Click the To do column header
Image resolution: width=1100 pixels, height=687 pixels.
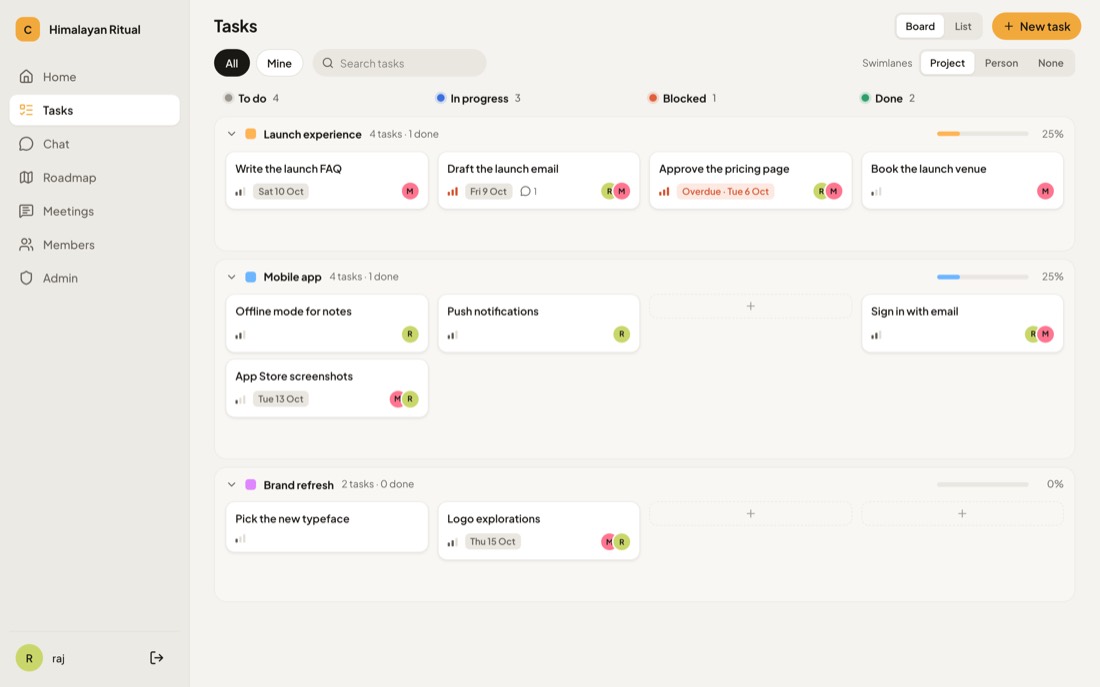pyautogui.click(x=251, y=98)
